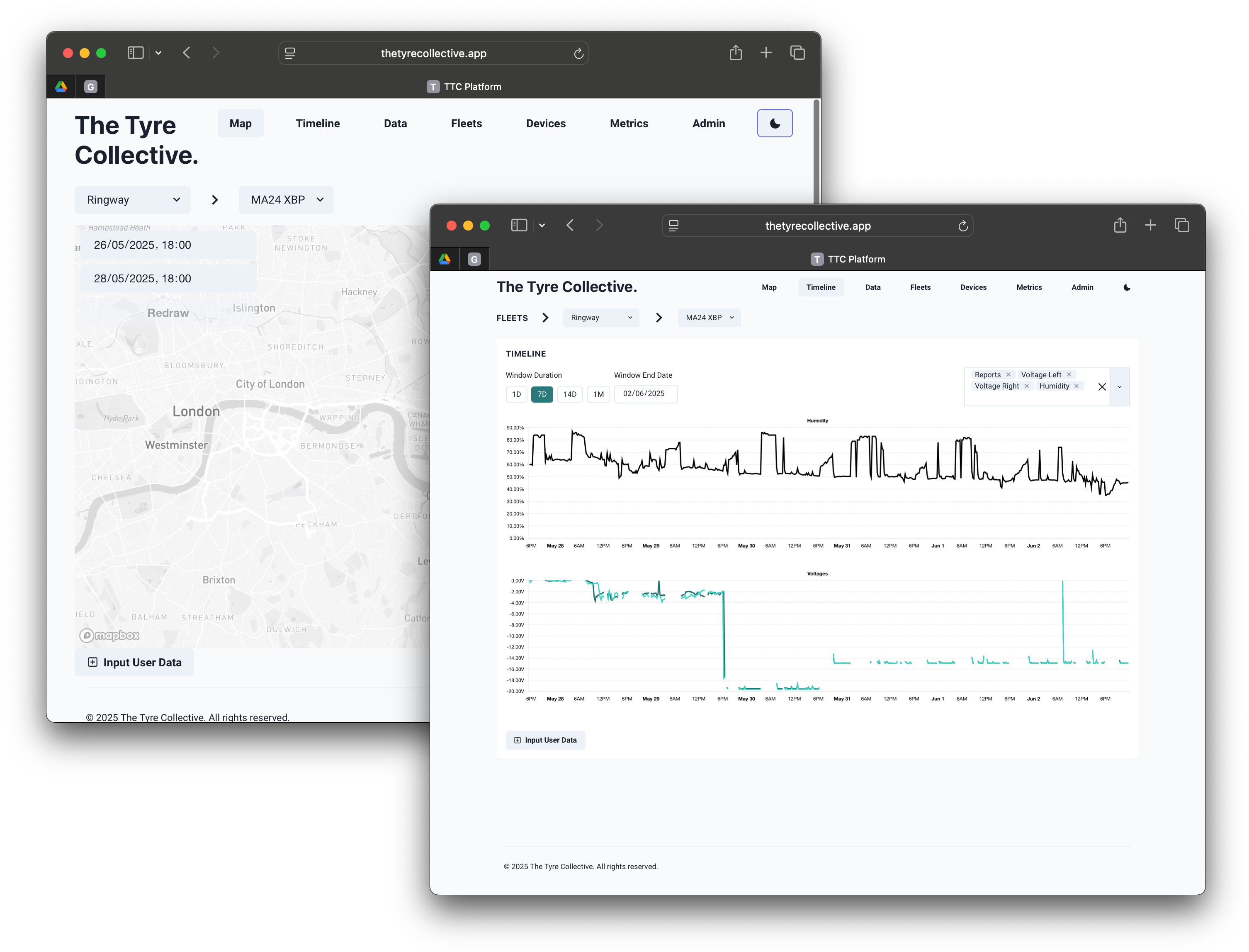Open Data tab in back window

pos(396,124)
